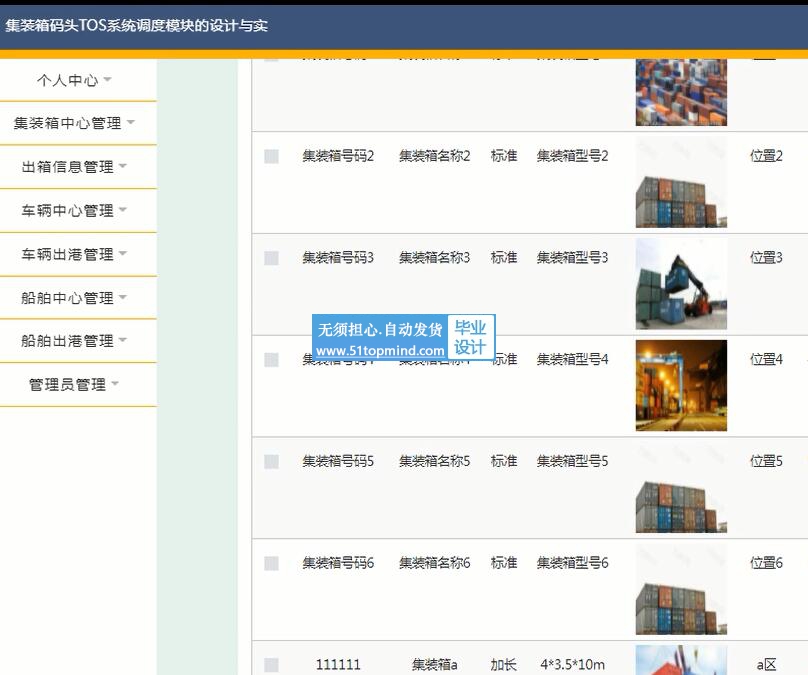The height and width of the screenshot is (675, 808).
Task: Click 标准 in the 集装箱号码2 row
Action: click(504, 156)
